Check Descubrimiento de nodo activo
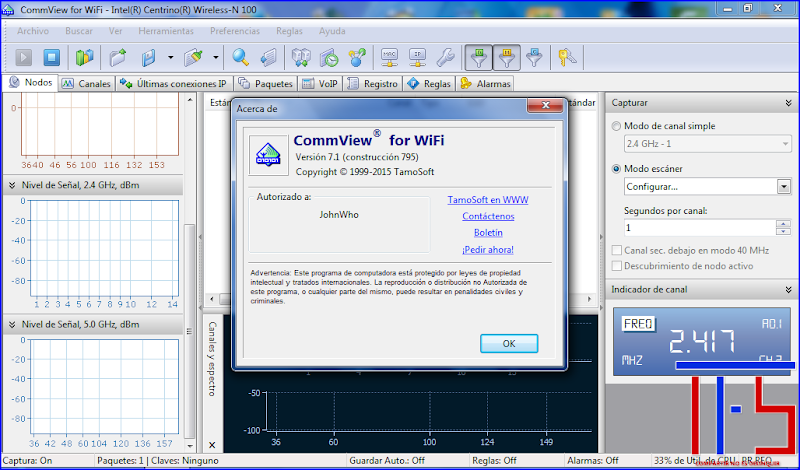 (x=617, y=266)
